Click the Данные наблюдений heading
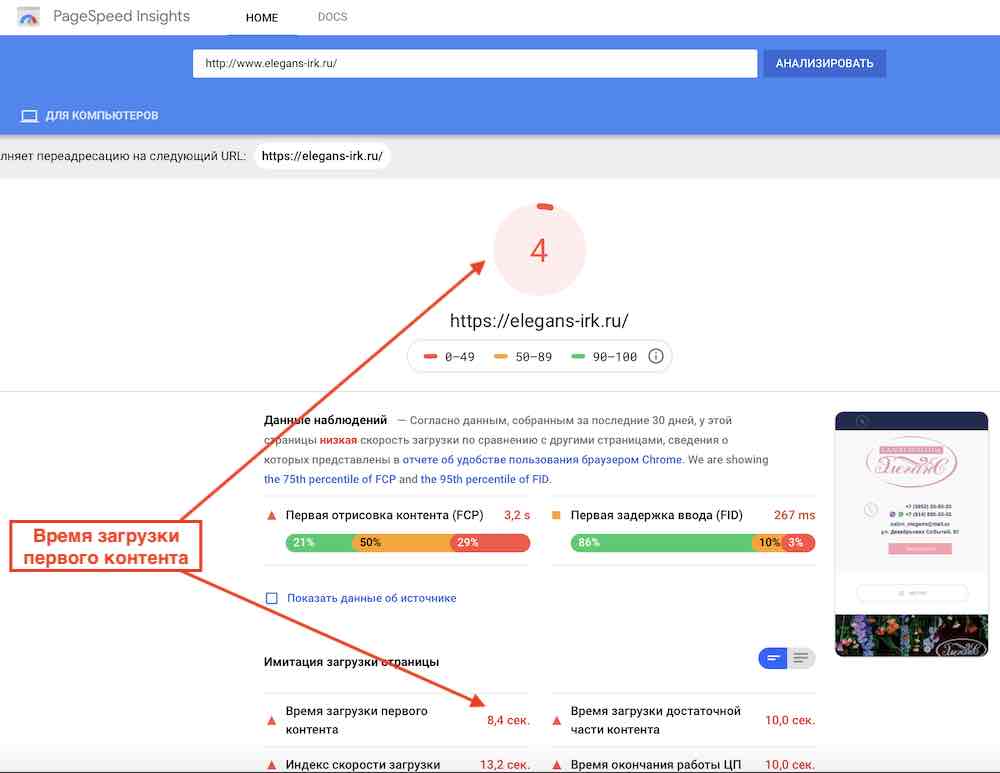The height and width of the screenshot is (773, 1000). (325, 420)
